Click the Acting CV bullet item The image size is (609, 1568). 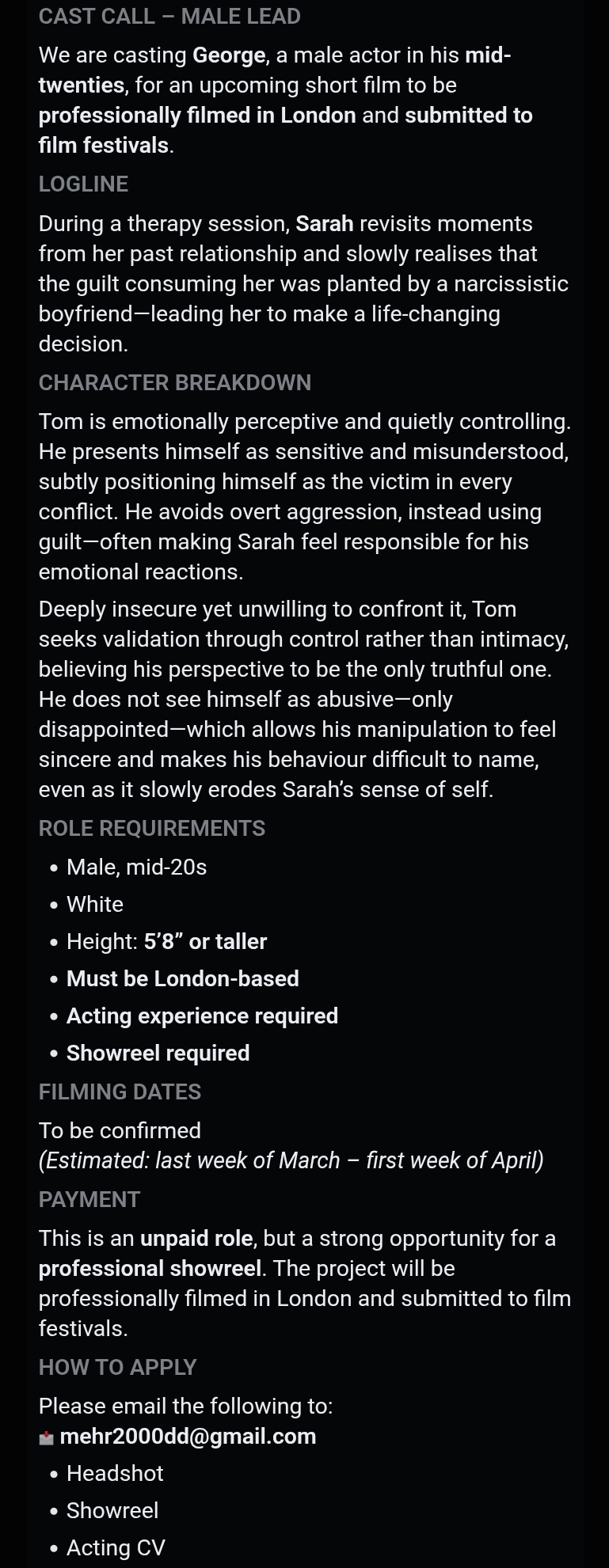116,1547
